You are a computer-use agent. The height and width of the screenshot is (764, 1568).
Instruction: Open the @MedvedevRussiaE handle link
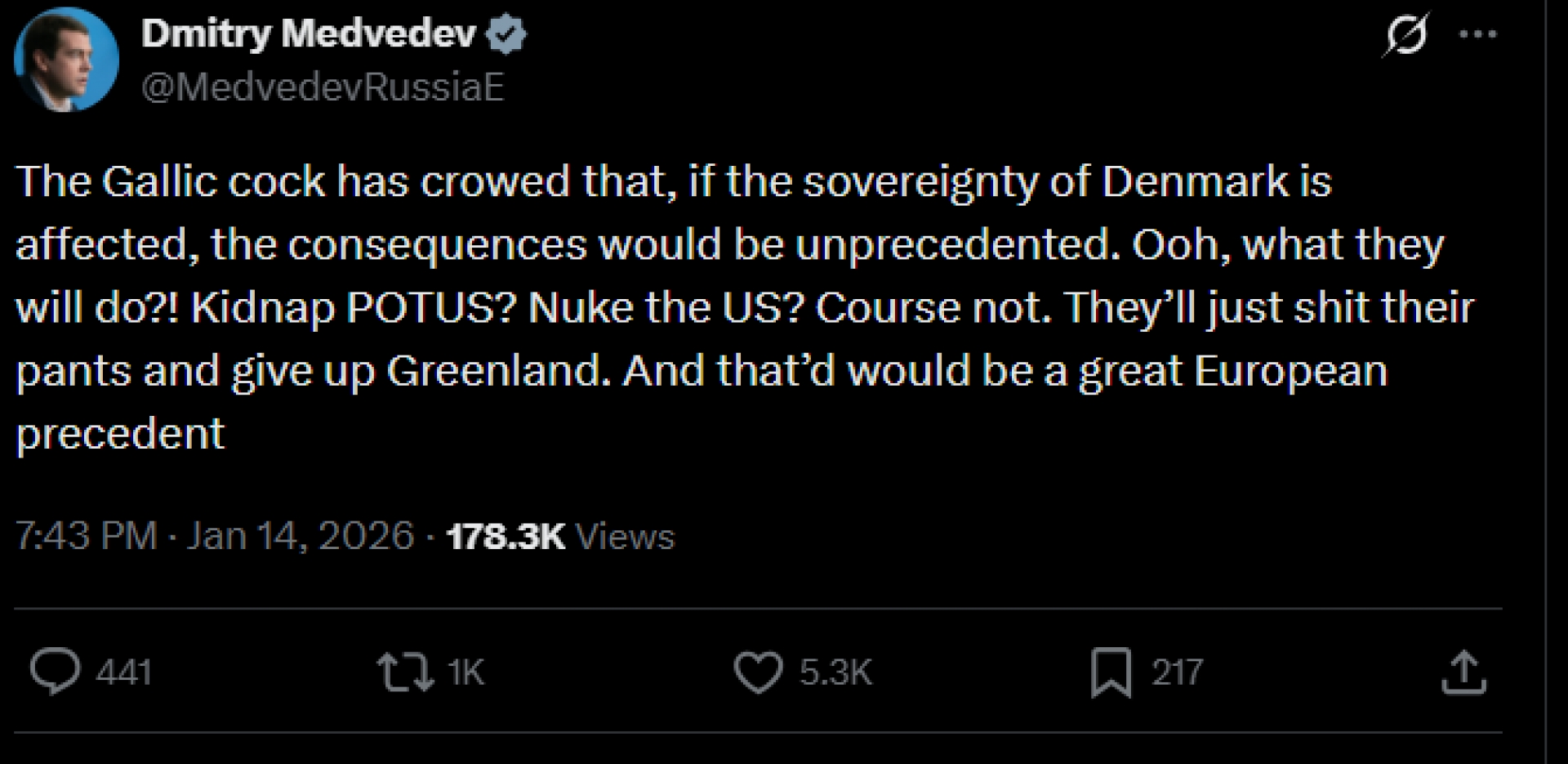pyautogui.click(x=323, y=87)
